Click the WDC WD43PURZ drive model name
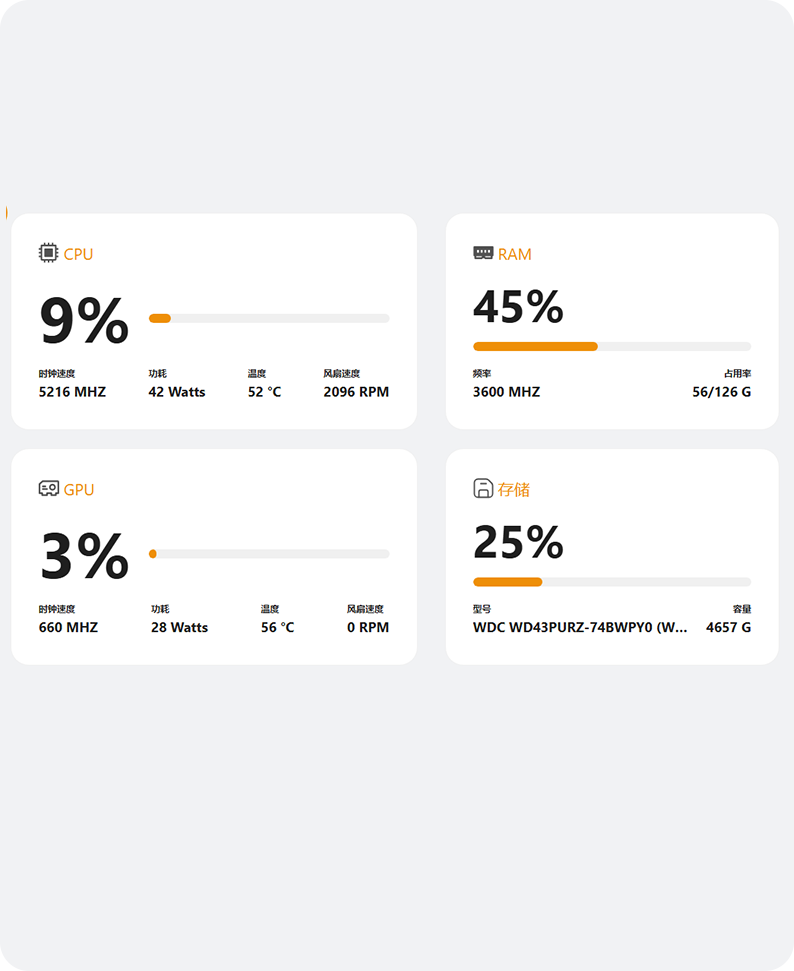 click(x=580, y=627)
